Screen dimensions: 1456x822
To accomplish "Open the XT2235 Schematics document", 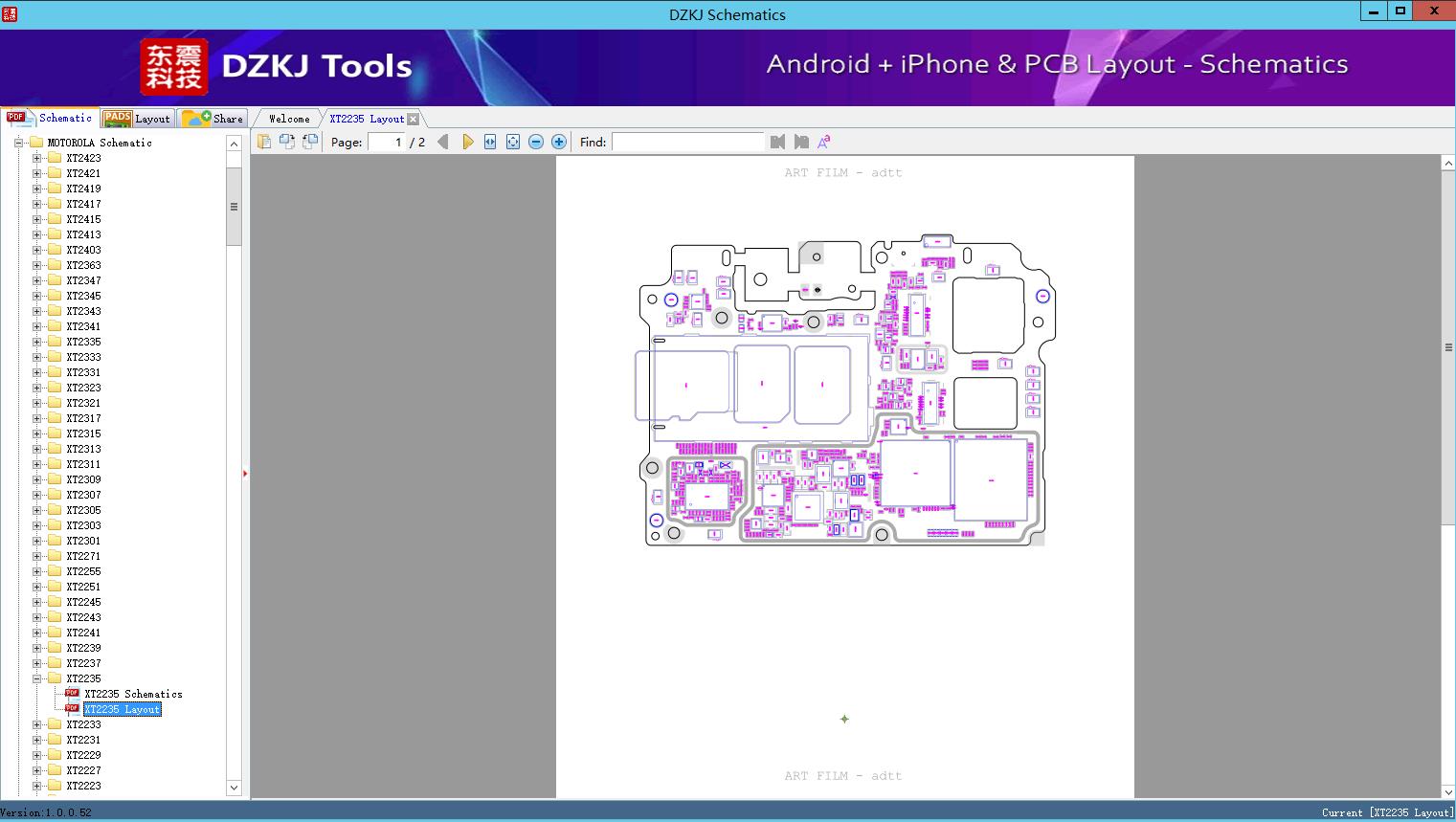I will pos(133,694).
